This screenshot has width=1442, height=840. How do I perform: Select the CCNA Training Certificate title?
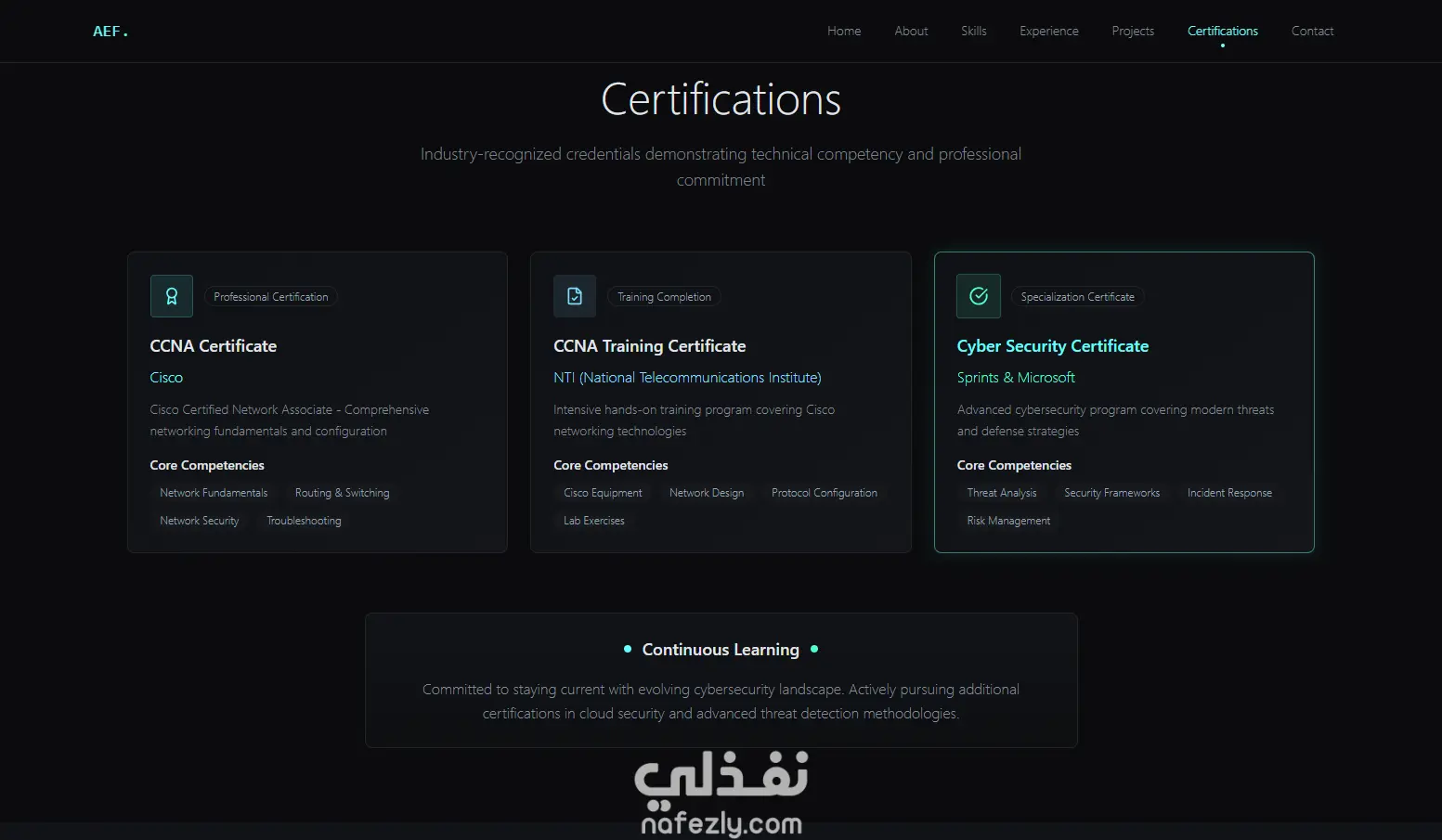click(650, 346)
